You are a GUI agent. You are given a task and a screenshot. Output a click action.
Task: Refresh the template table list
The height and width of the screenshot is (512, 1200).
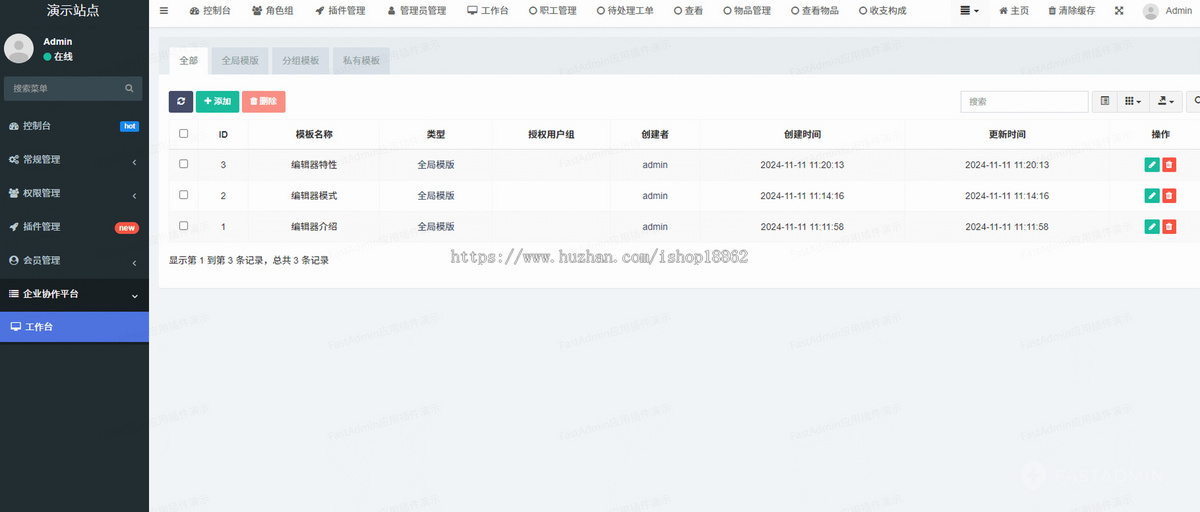pyautogui.click(x=180, y=101)
